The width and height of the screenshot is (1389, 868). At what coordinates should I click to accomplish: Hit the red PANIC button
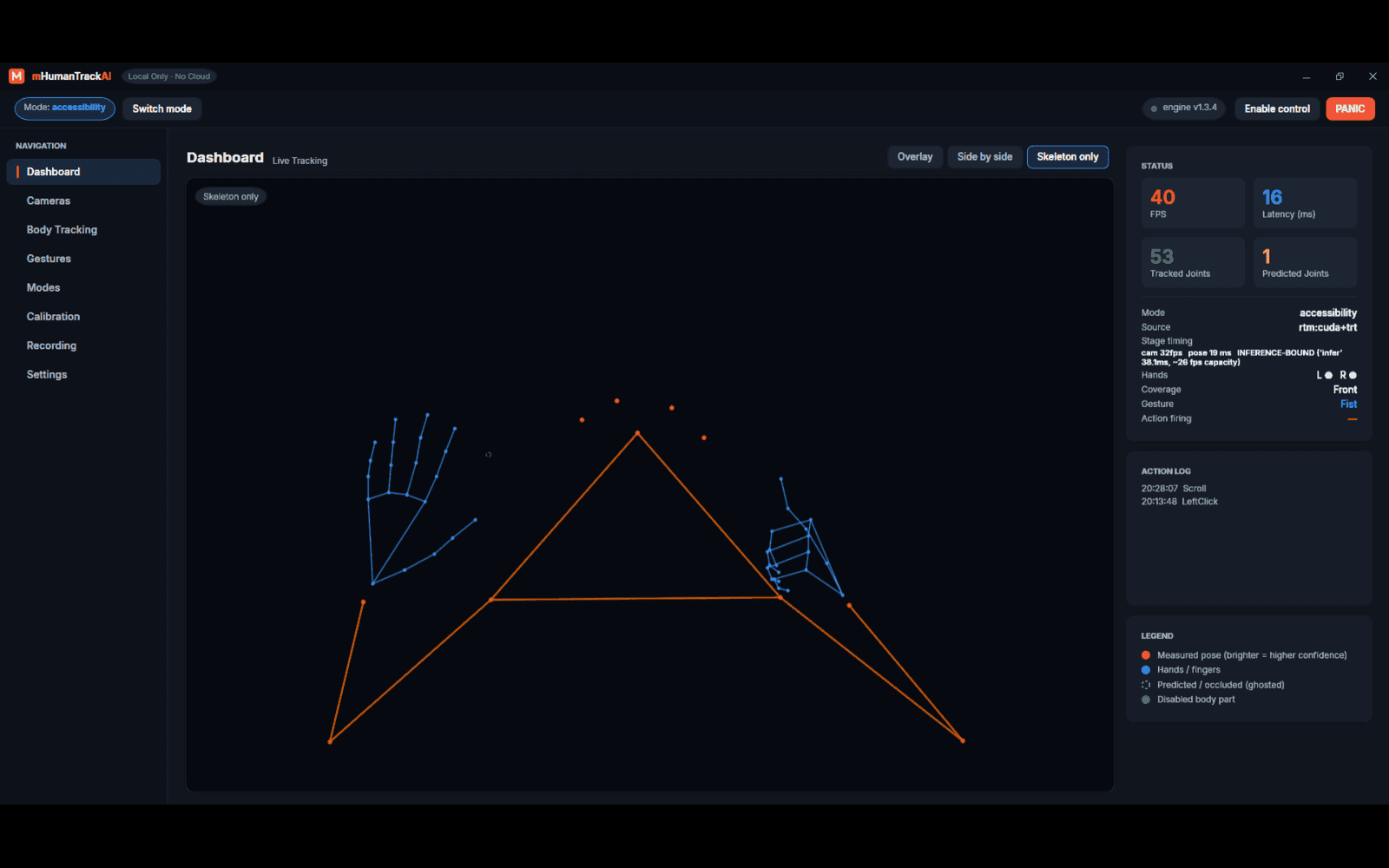pyautogui.click(x=1350, y=108)
